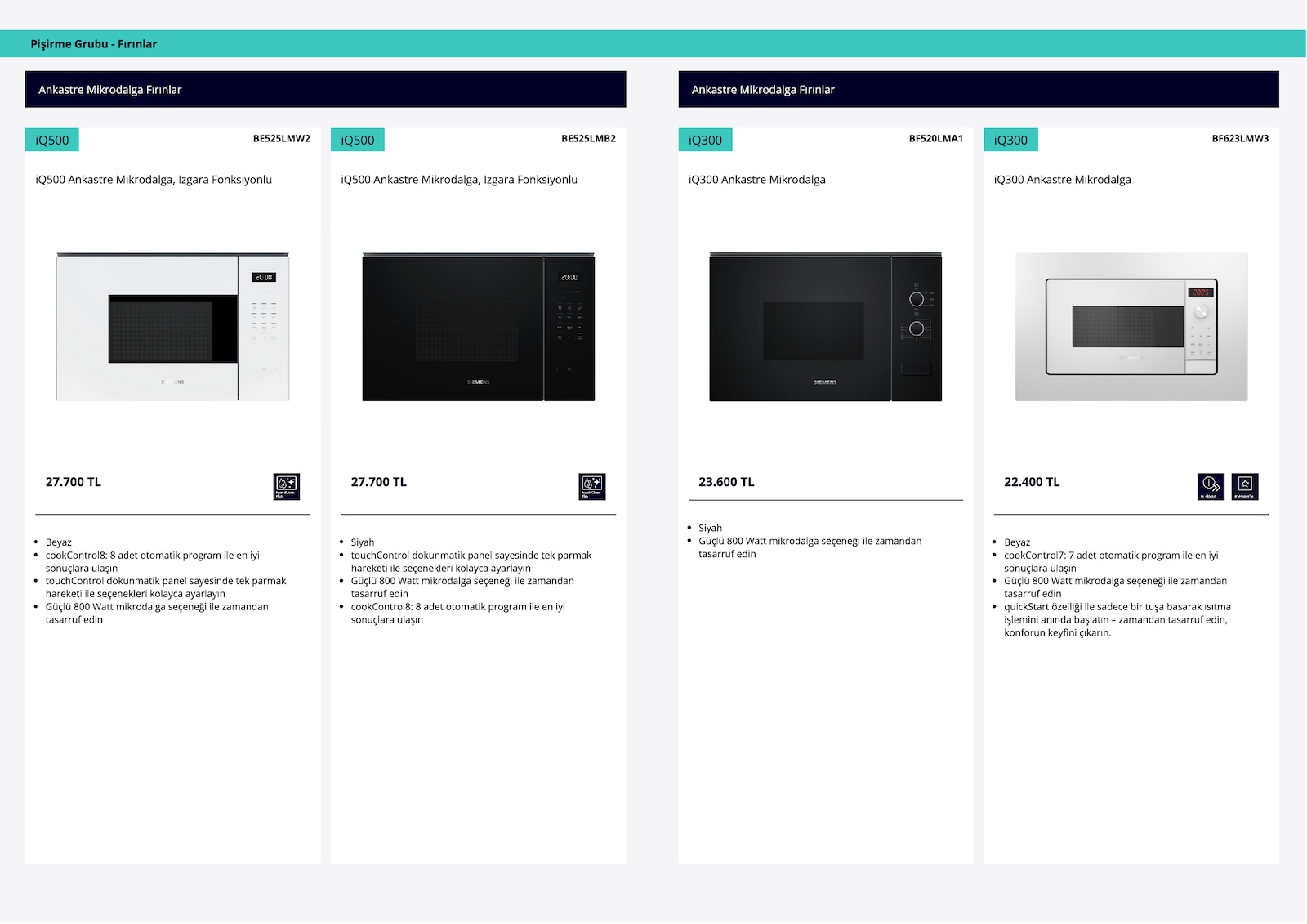Screen dimensions: 1307x924
Task: Click the iQ500 badge on the BE525LMW2 card
Action: 52,140
